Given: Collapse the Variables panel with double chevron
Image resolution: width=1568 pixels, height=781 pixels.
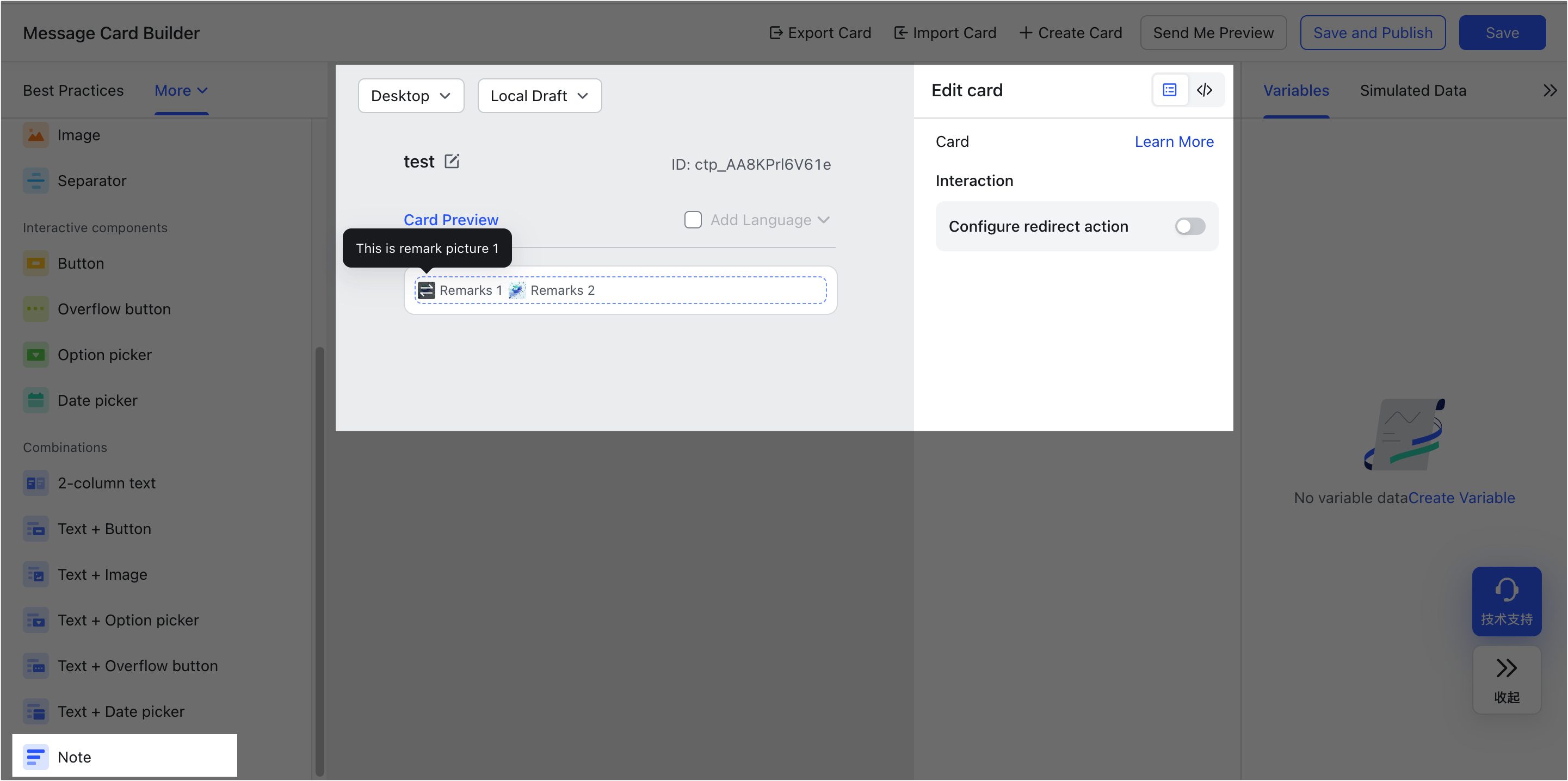Looking at the screenshot, I should tap(1550, 91).
